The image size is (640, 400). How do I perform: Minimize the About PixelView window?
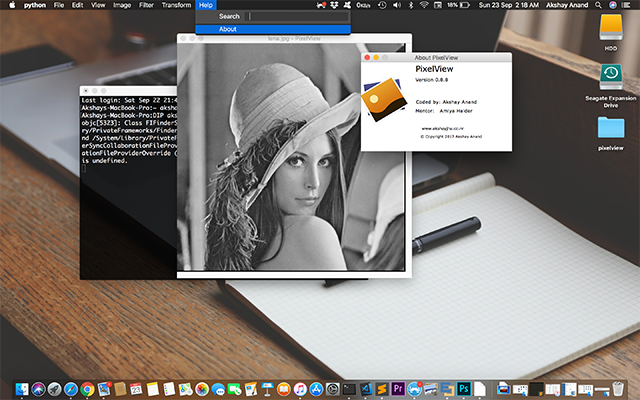pos(376,58)
